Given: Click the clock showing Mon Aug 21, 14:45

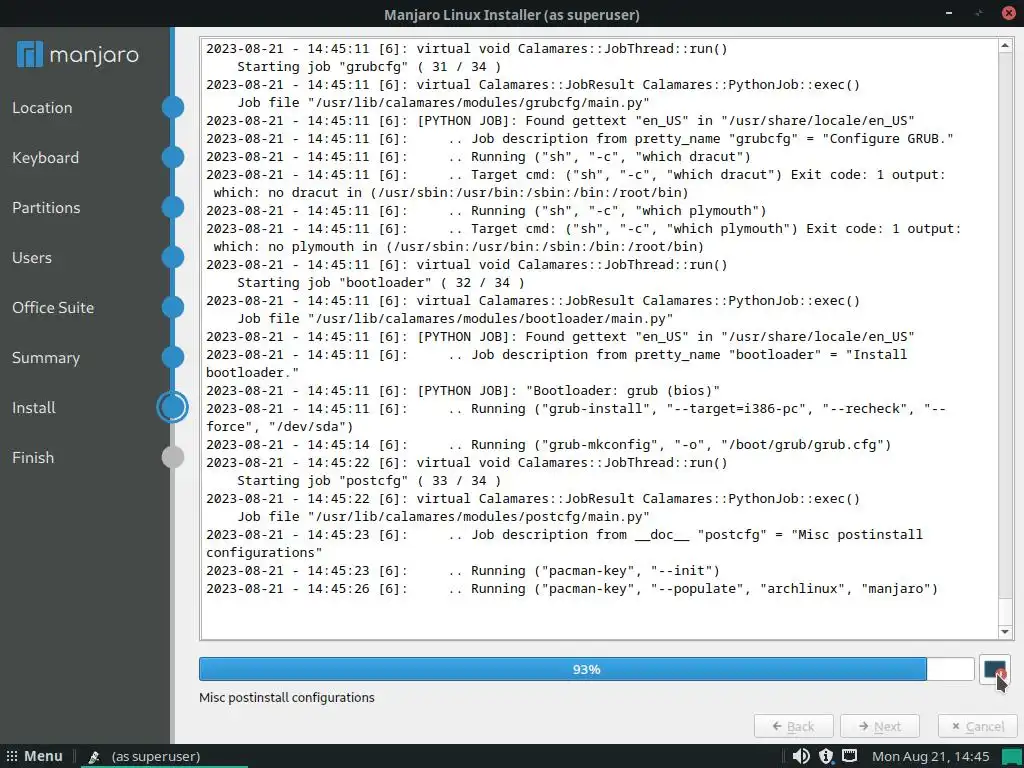Looking at the screenshot, I should tap(931, 756).
